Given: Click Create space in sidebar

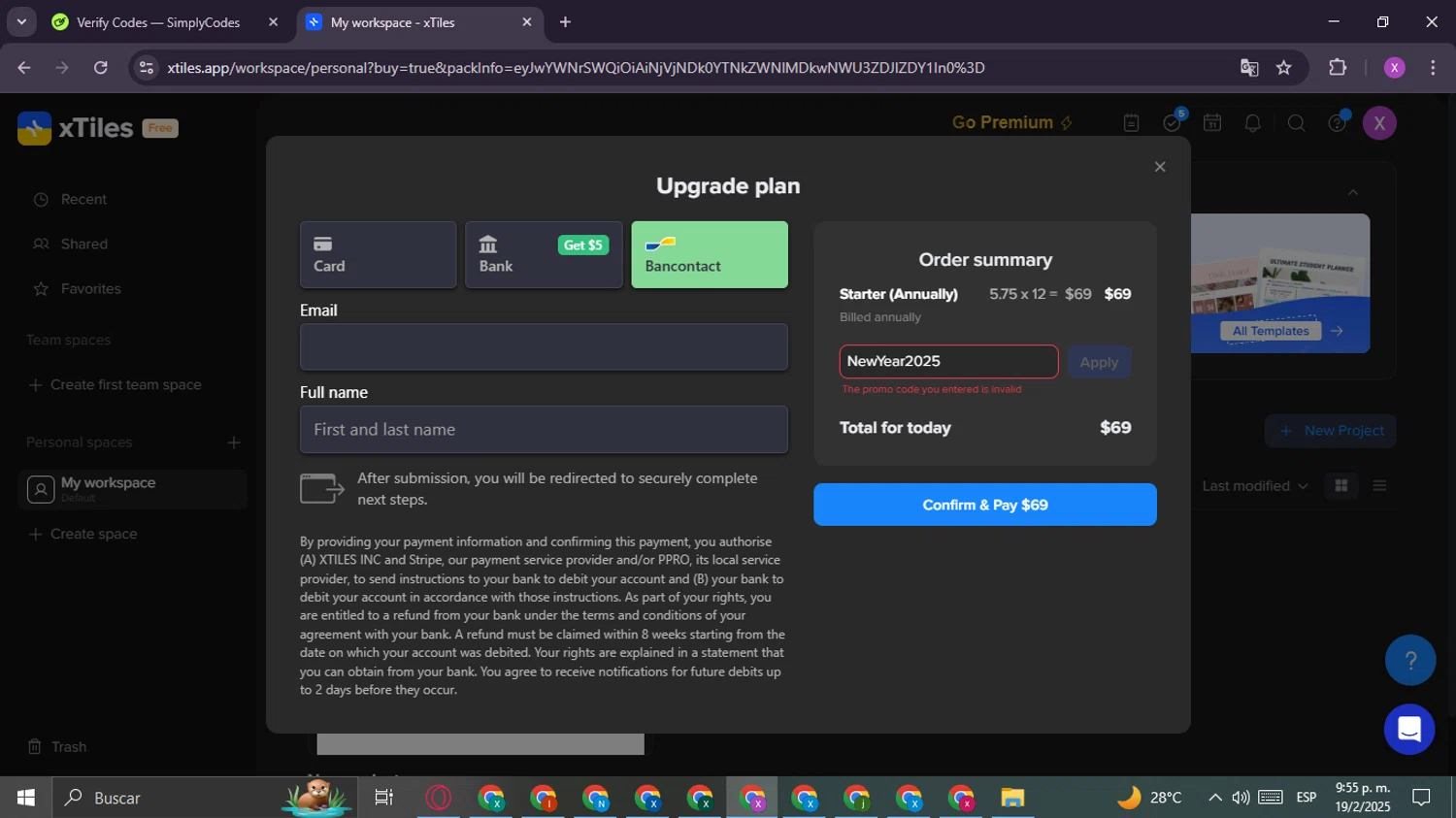Looking at the screenshot, I should point(83,534).
